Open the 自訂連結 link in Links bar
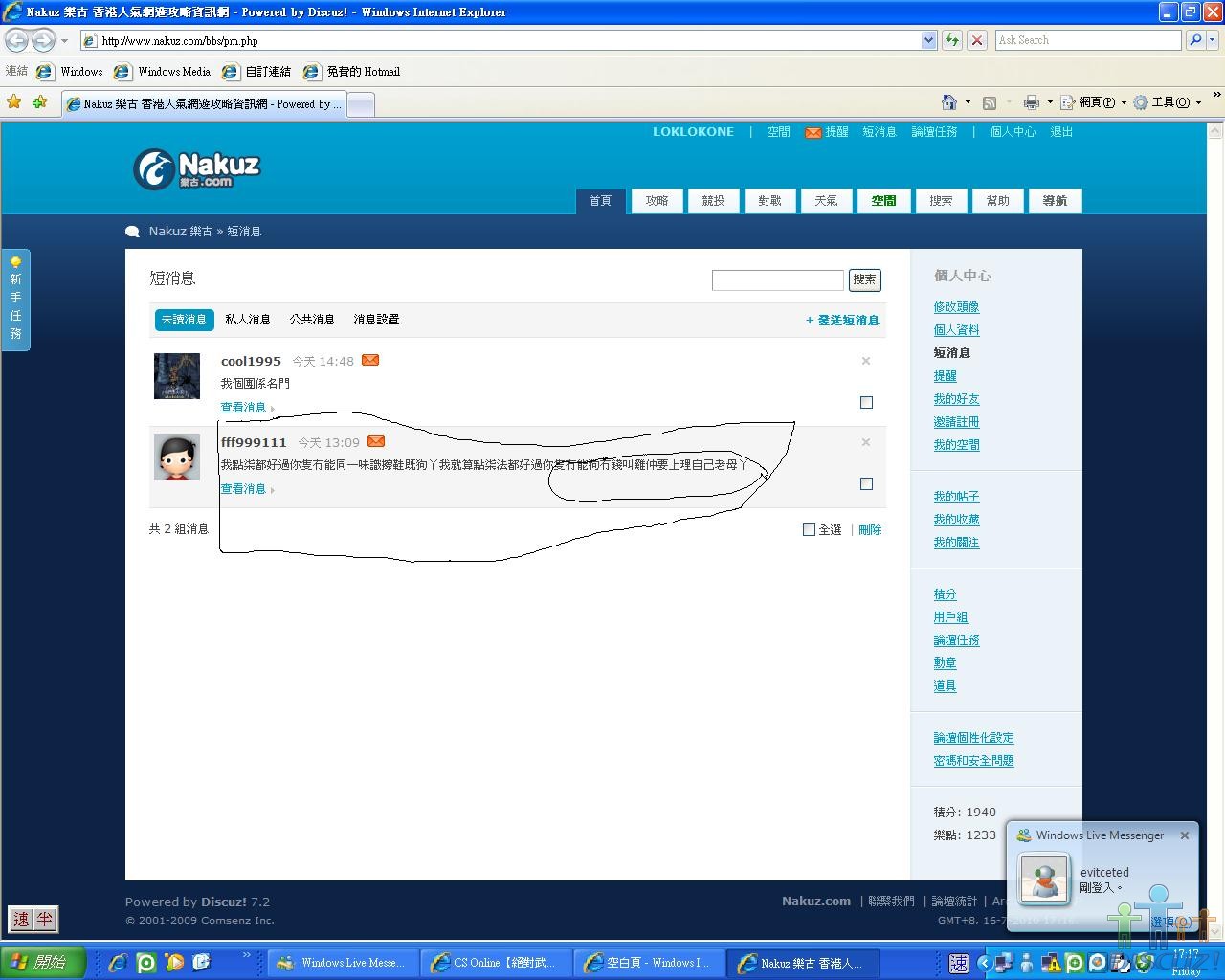The width and height of the screenshot is (1225, 980). (256, 72)
